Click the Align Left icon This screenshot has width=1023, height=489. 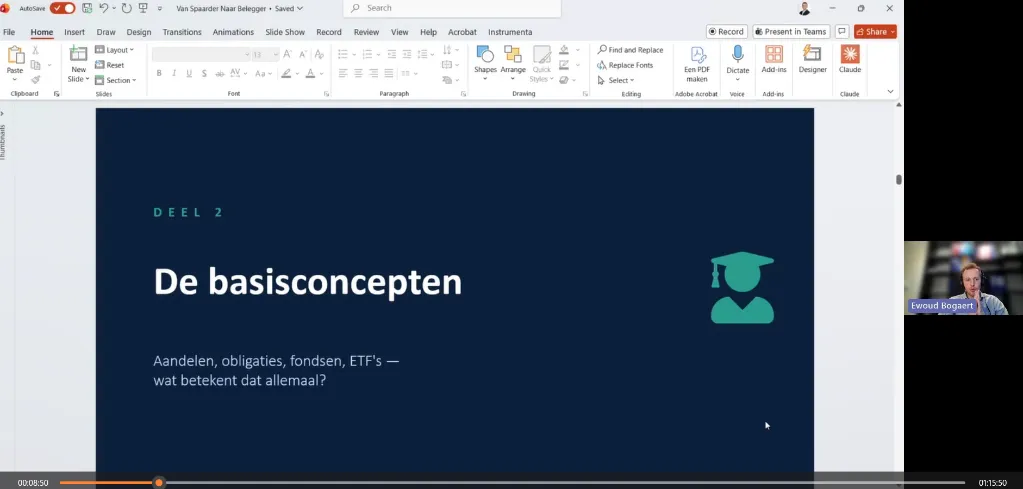[343, 73]
